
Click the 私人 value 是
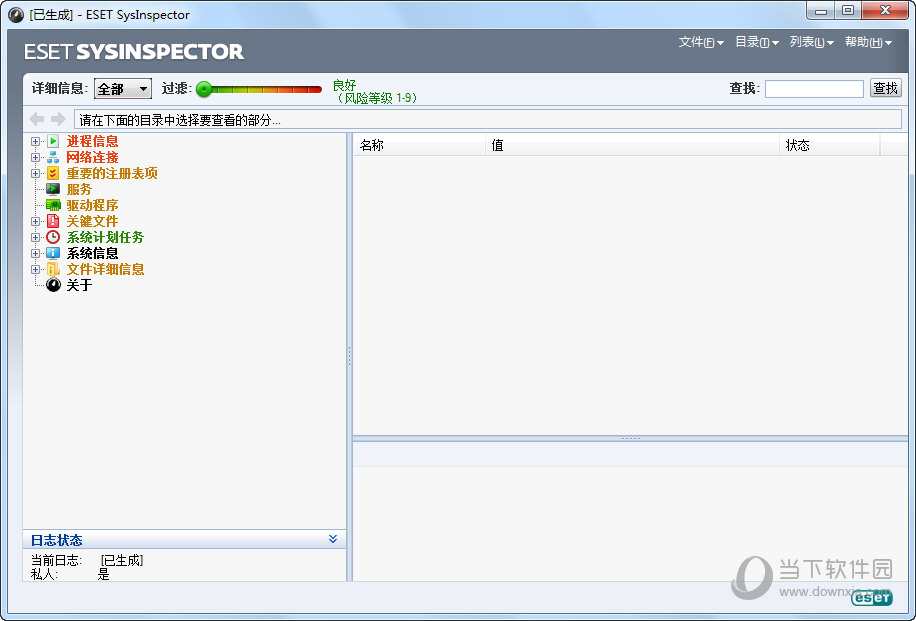103,574
